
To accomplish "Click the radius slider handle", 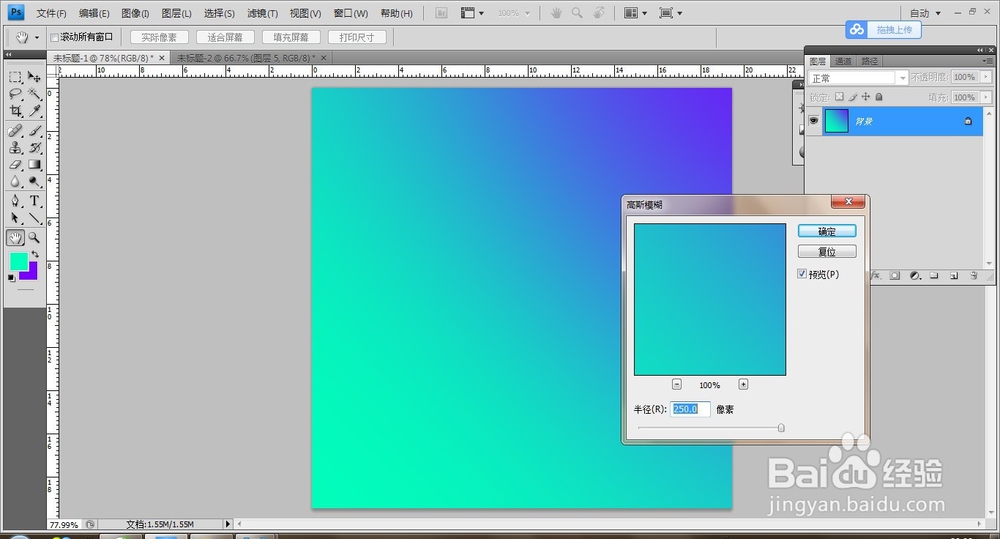I will point(781,428).
